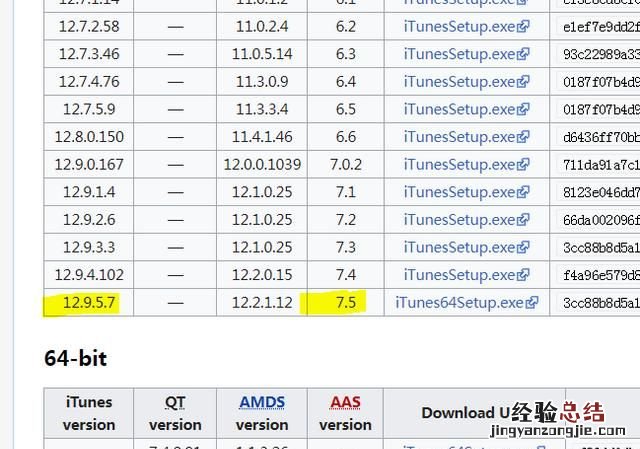Viewport: 640px width, 449px height.
Task: Download iTunesSetup.exe in the 12.9.2.6 row
Action: 466,220
